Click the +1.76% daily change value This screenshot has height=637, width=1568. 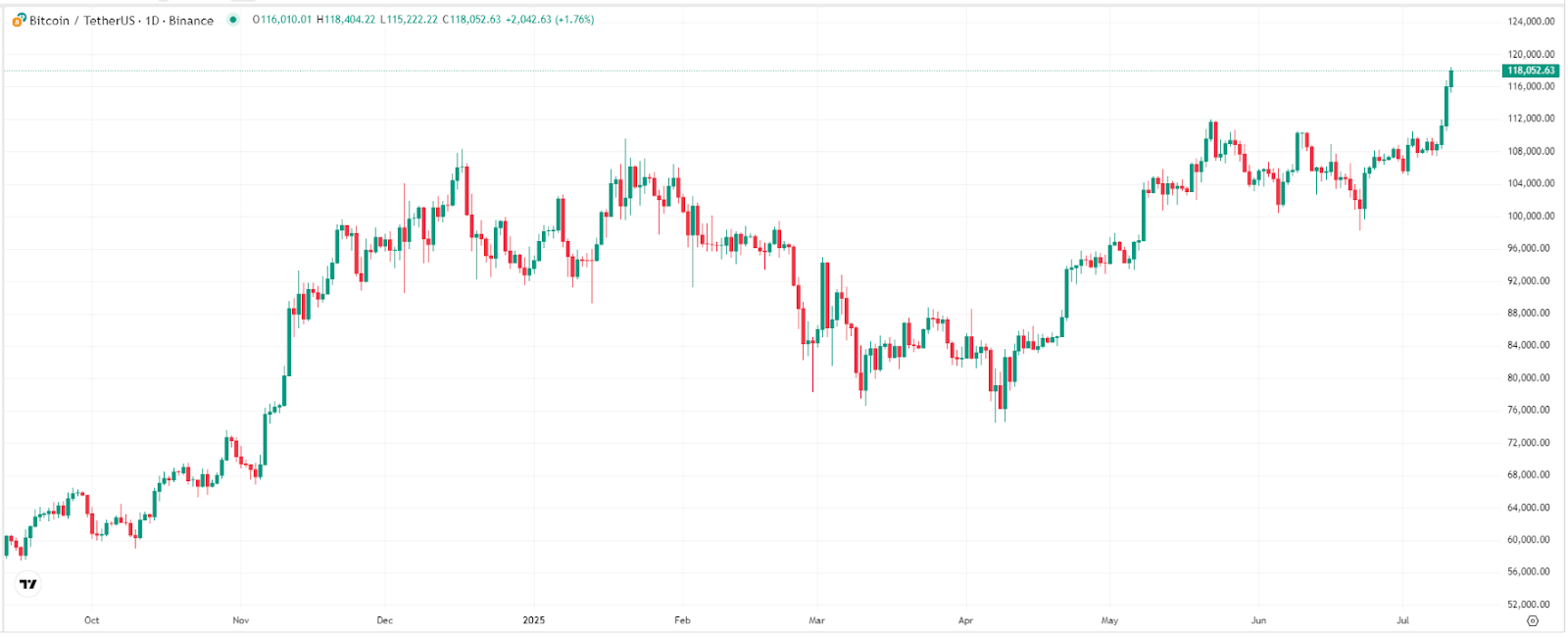click(574, 19)
